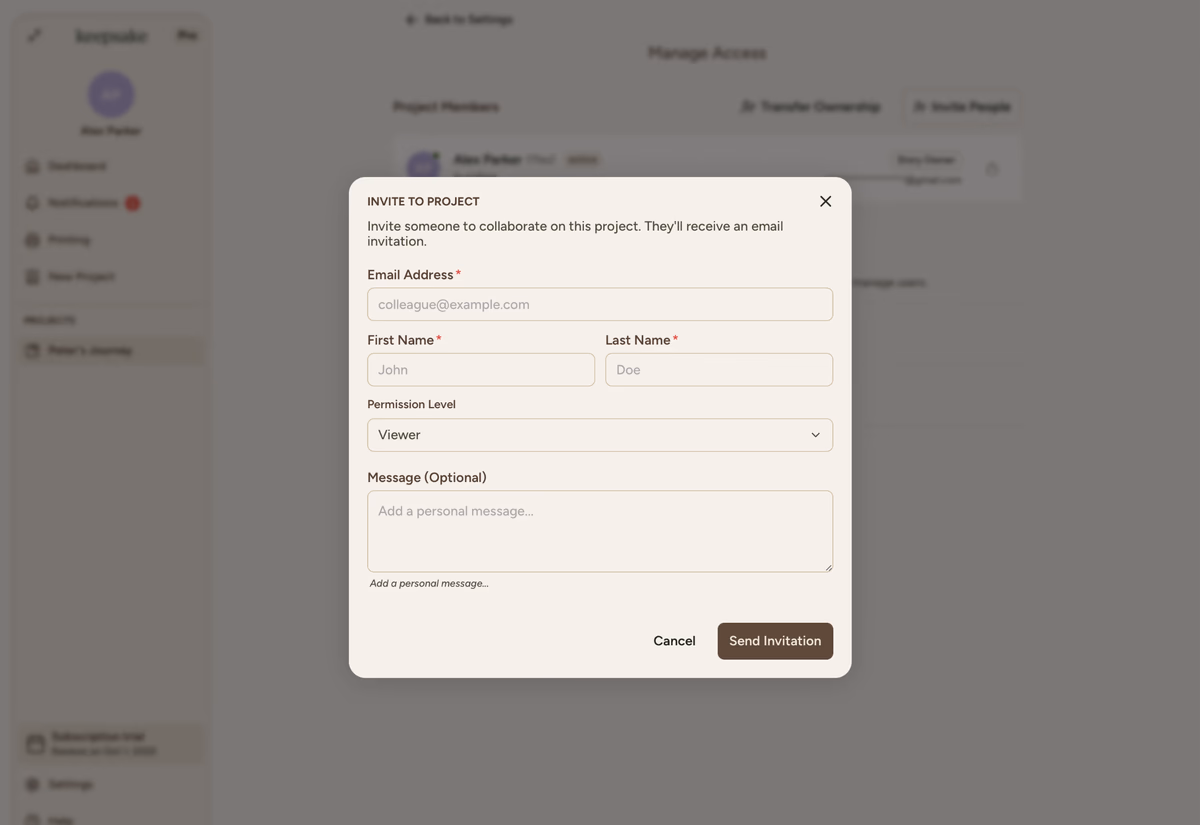1200x825 pixels.
Task: Click the New Project icon in sidebar
Action: 32,277
